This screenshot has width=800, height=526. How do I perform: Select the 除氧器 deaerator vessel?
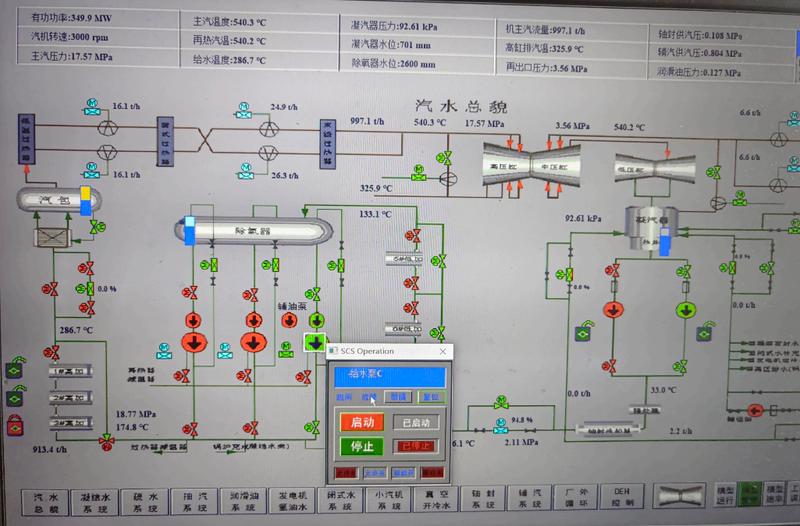point(254,231)
